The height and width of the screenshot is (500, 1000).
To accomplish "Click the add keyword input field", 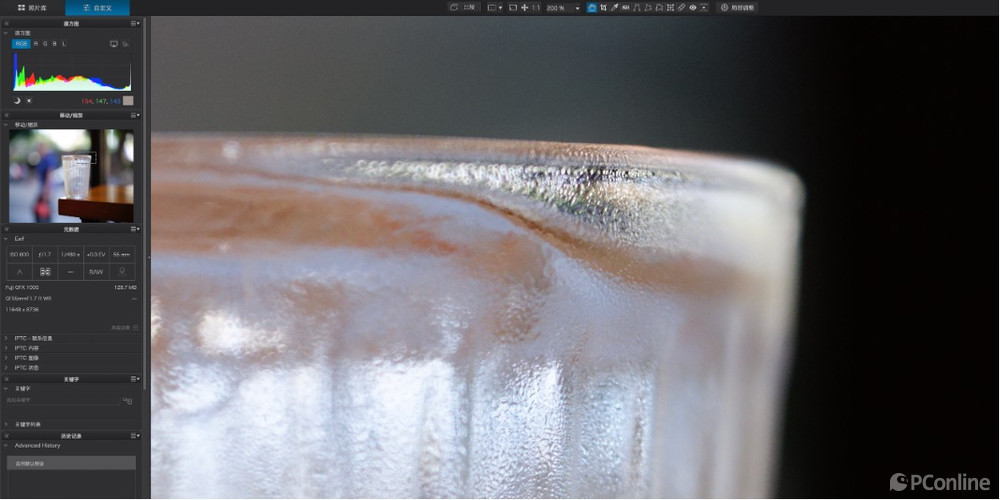I will [62, 401].
